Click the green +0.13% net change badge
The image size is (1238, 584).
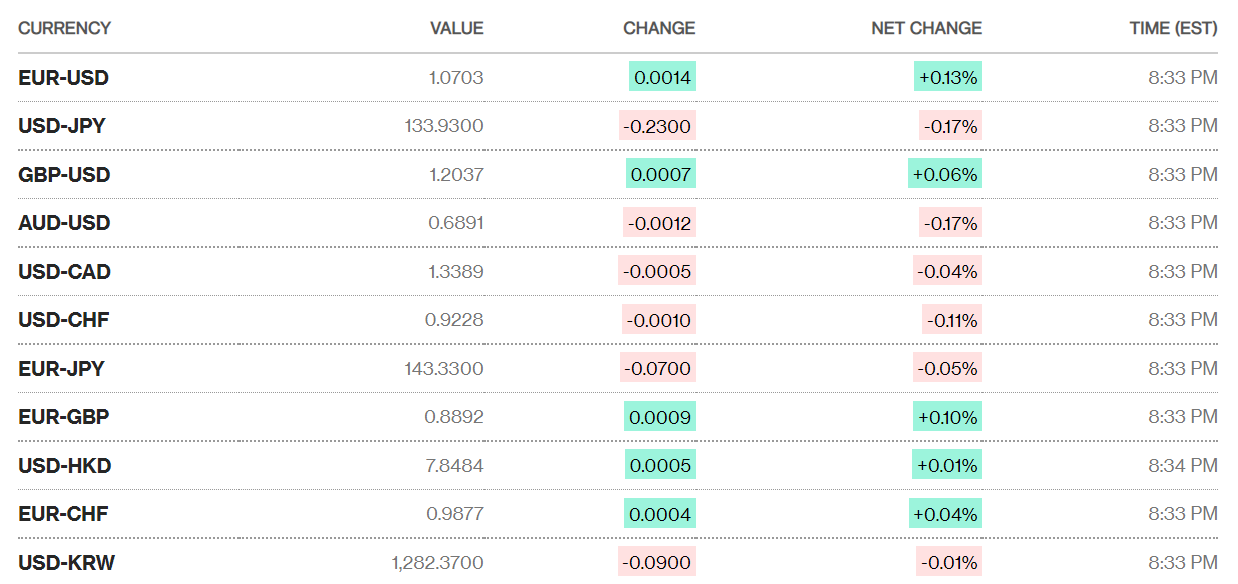947,77
